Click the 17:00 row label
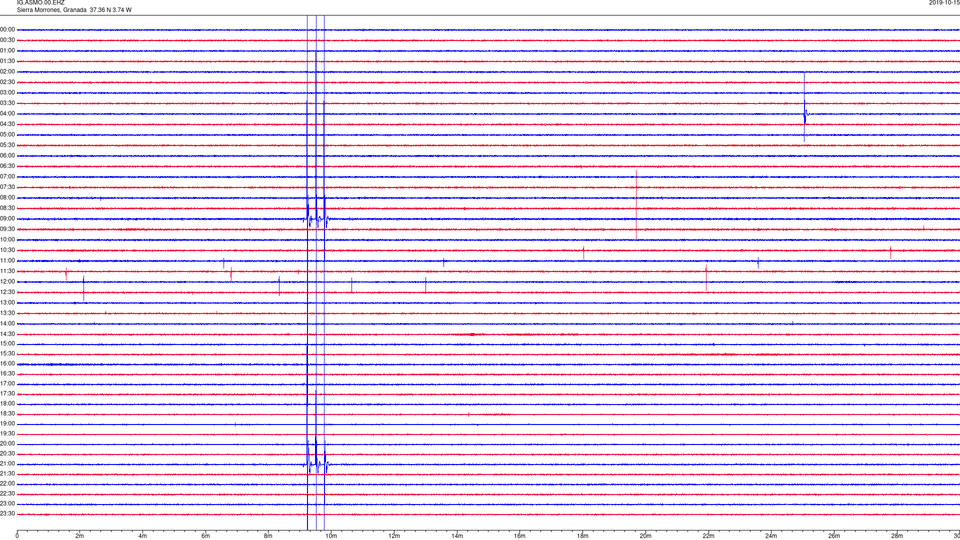Image resolution: width=960 pixels, height=540 pixels. pyautogui.click(x=7, y=384)
